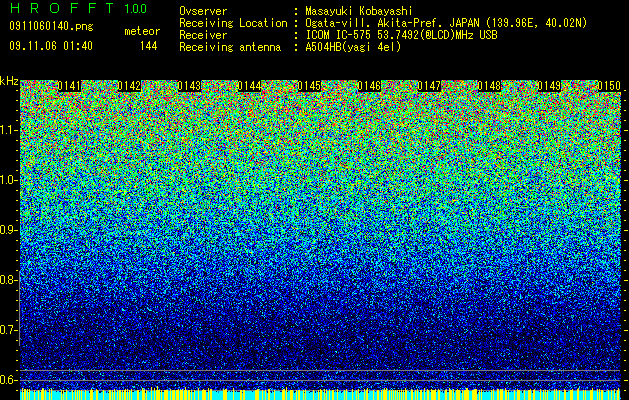Click the date 09.11.06 01:40 text

pyautogui.click(x=51, y=46)
